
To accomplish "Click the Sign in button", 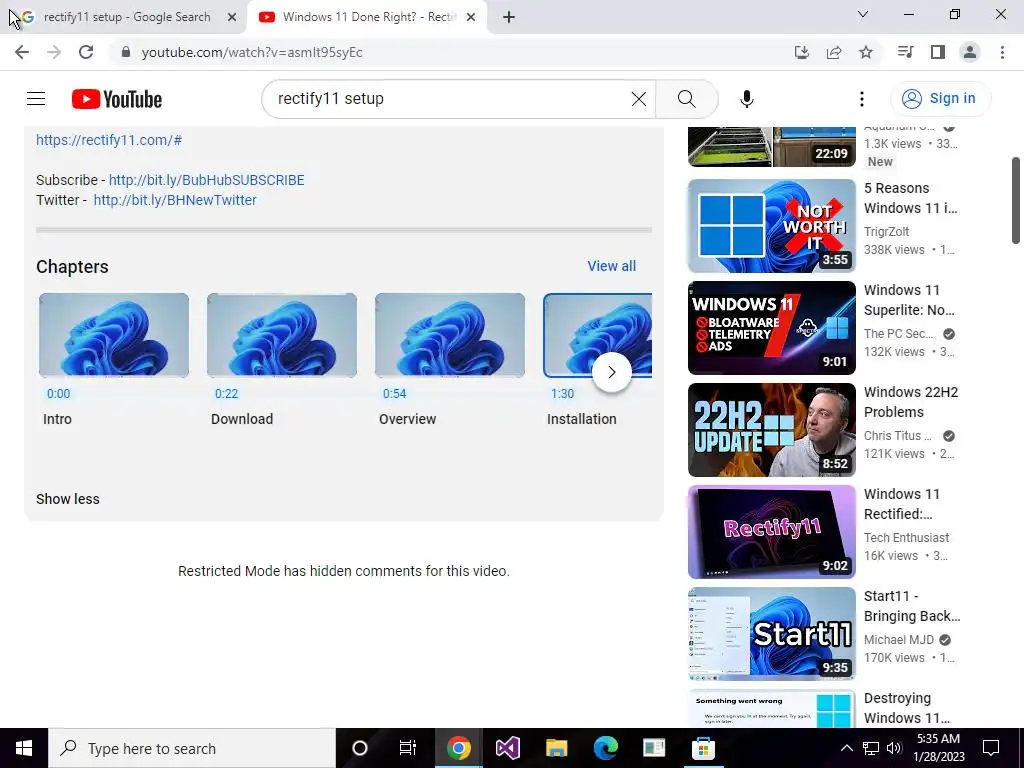I will (x=940, y=99).
